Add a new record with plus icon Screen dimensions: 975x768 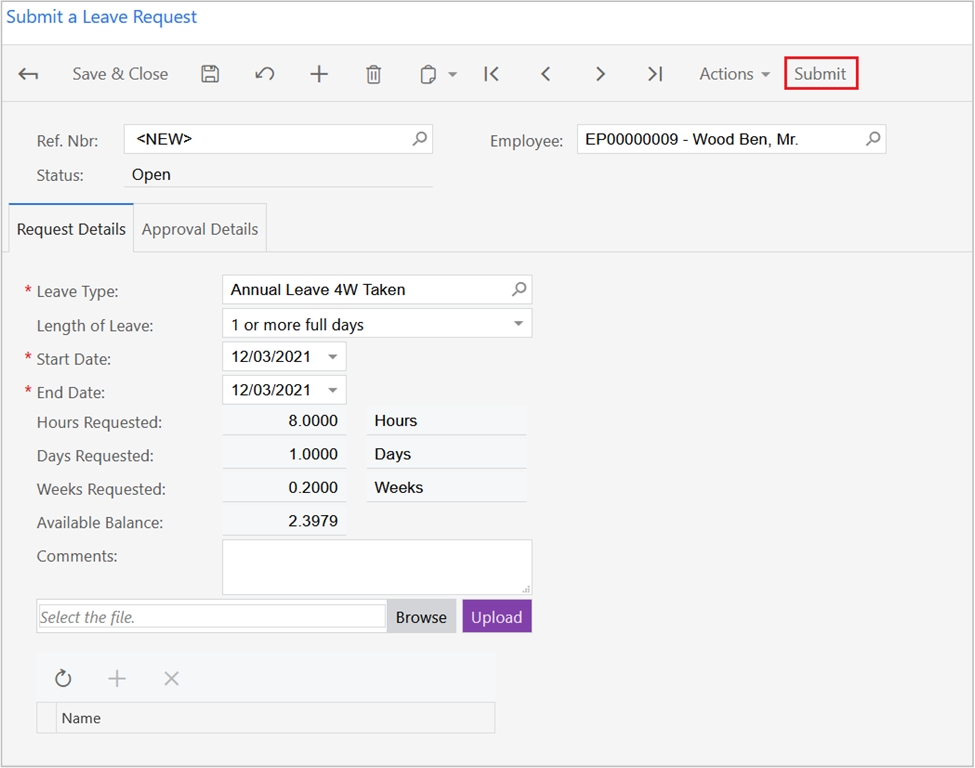click(x=319, y=74)
